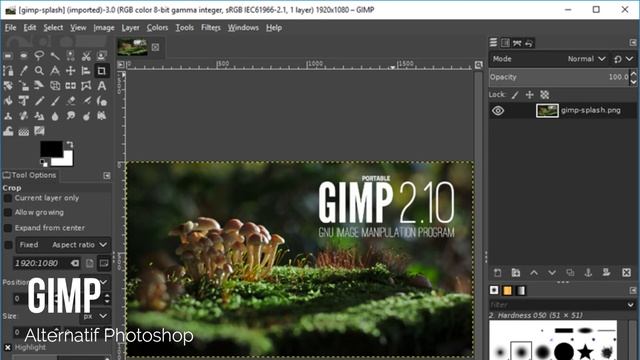Enable Expand from center checkbox
The width and height of the screenshot is (640, 360).
pos(8,228)
